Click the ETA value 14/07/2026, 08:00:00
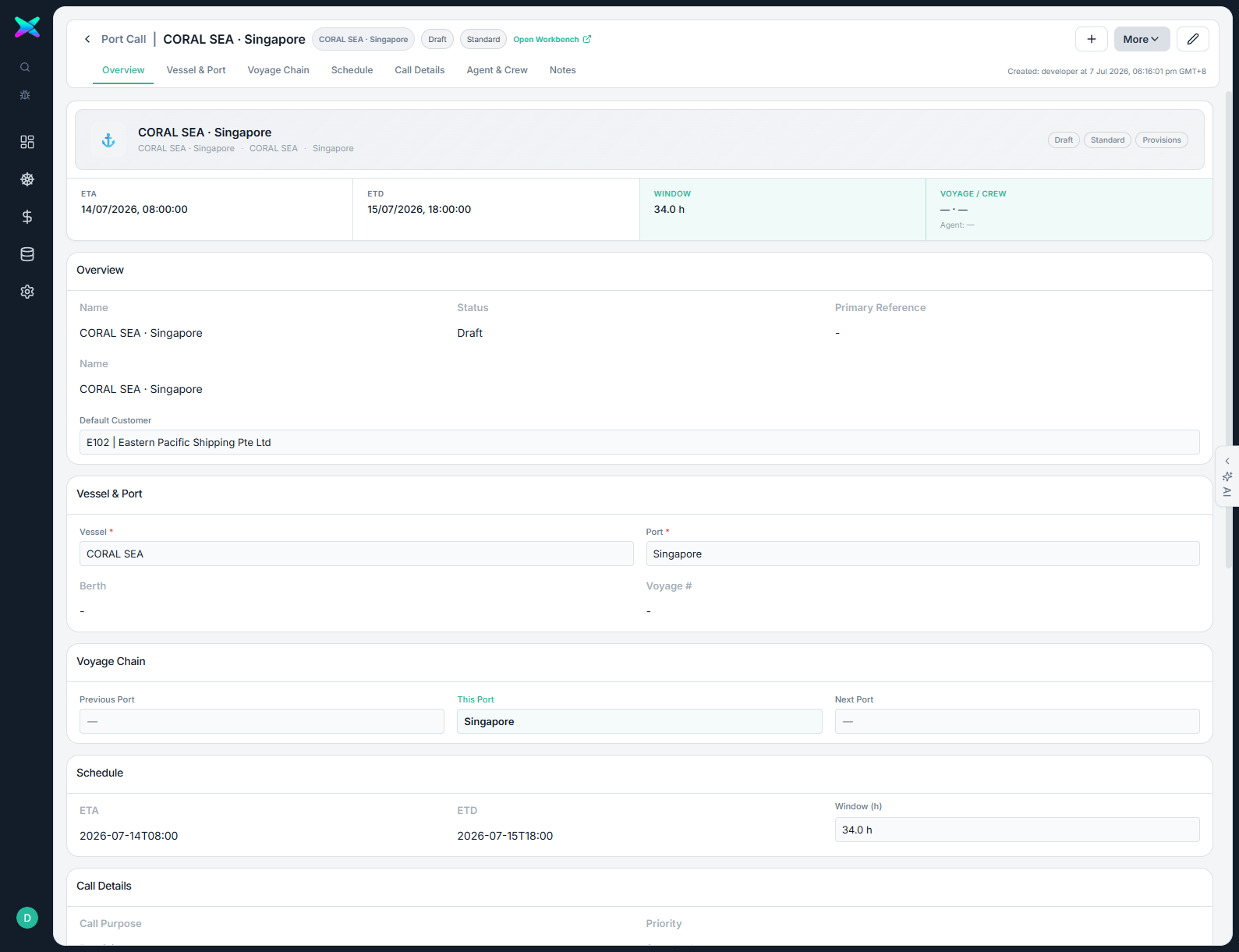This screenshot has width=1239, height=952. coord(134,209)
